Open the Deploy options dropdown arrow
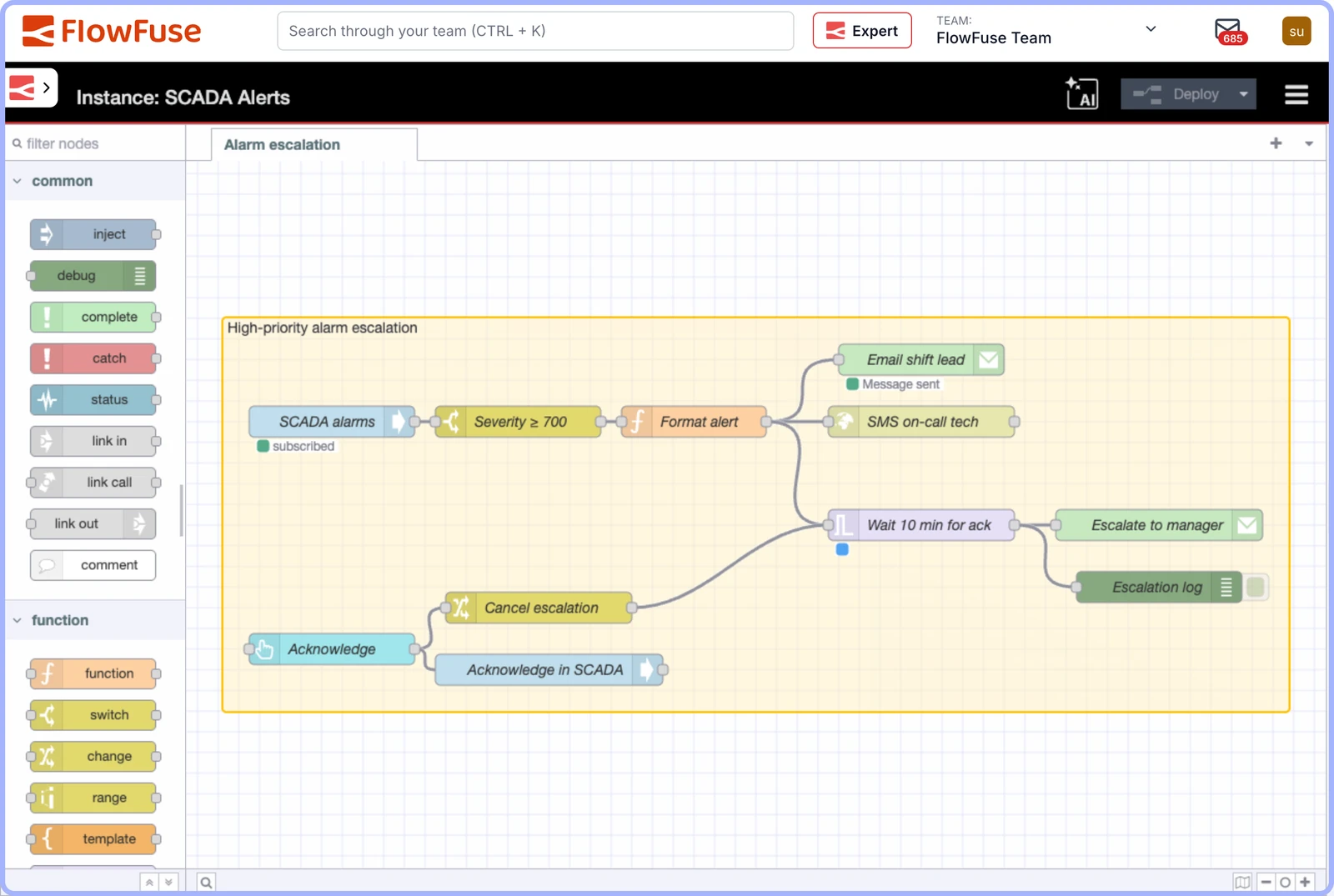This screenshot has width=1334, height=896. click(1244, 94)
